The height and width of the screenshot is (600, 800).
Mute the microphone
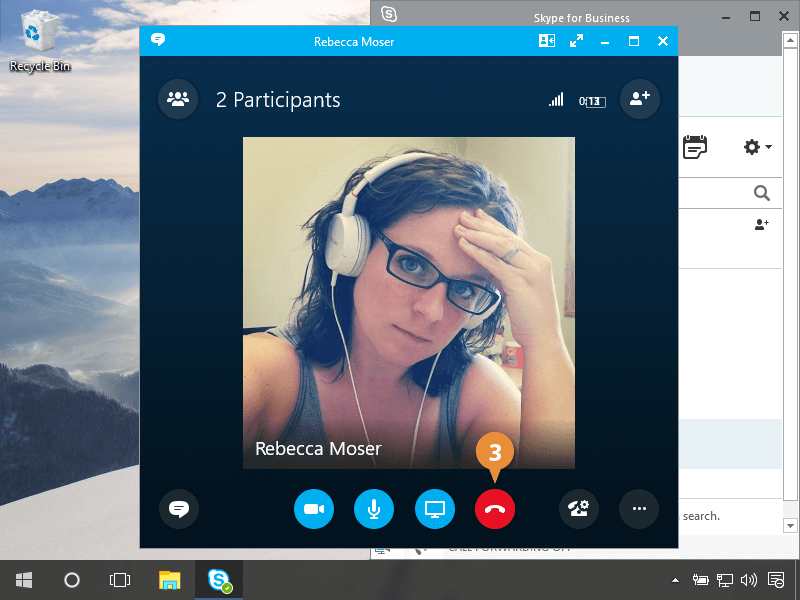click(374, 509)
